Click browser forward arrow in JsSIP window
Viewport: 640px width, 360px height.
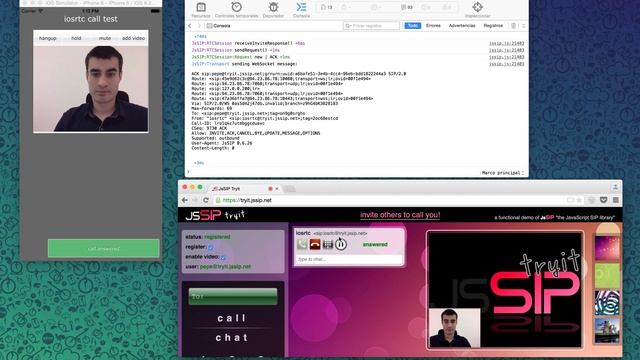click(x=195, y=200)
